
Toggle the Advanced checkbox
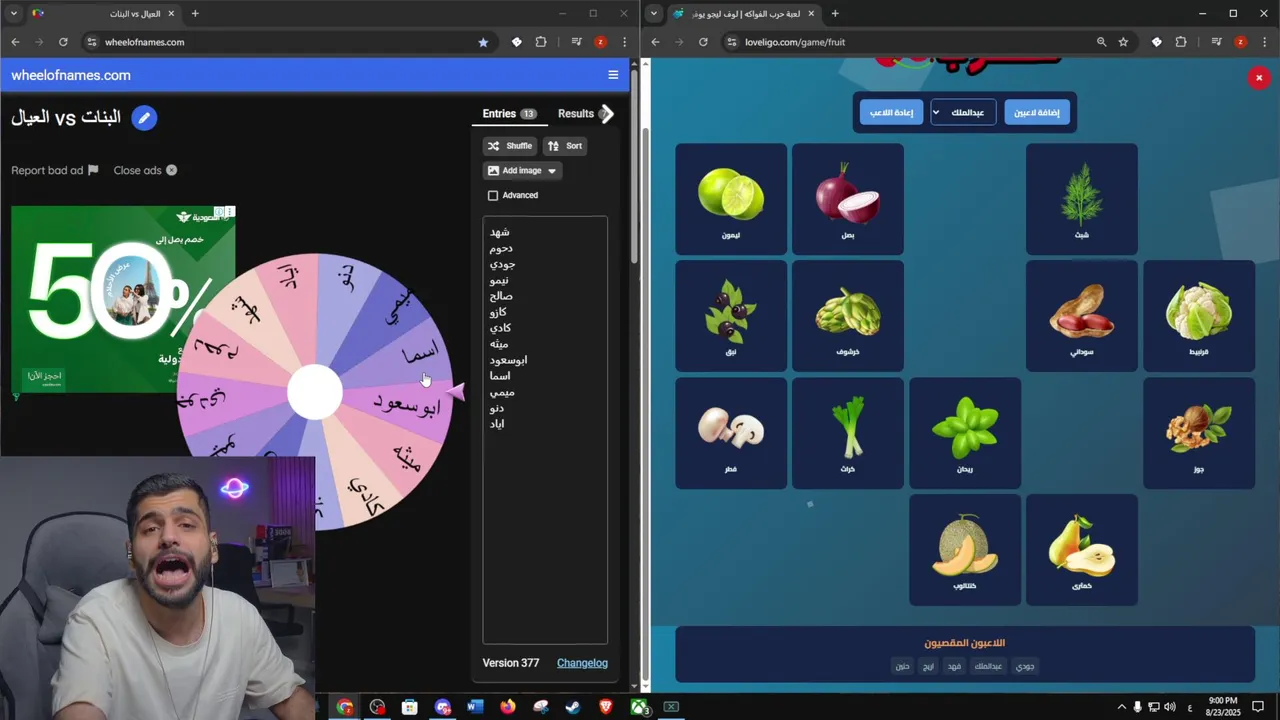[493, 196]
